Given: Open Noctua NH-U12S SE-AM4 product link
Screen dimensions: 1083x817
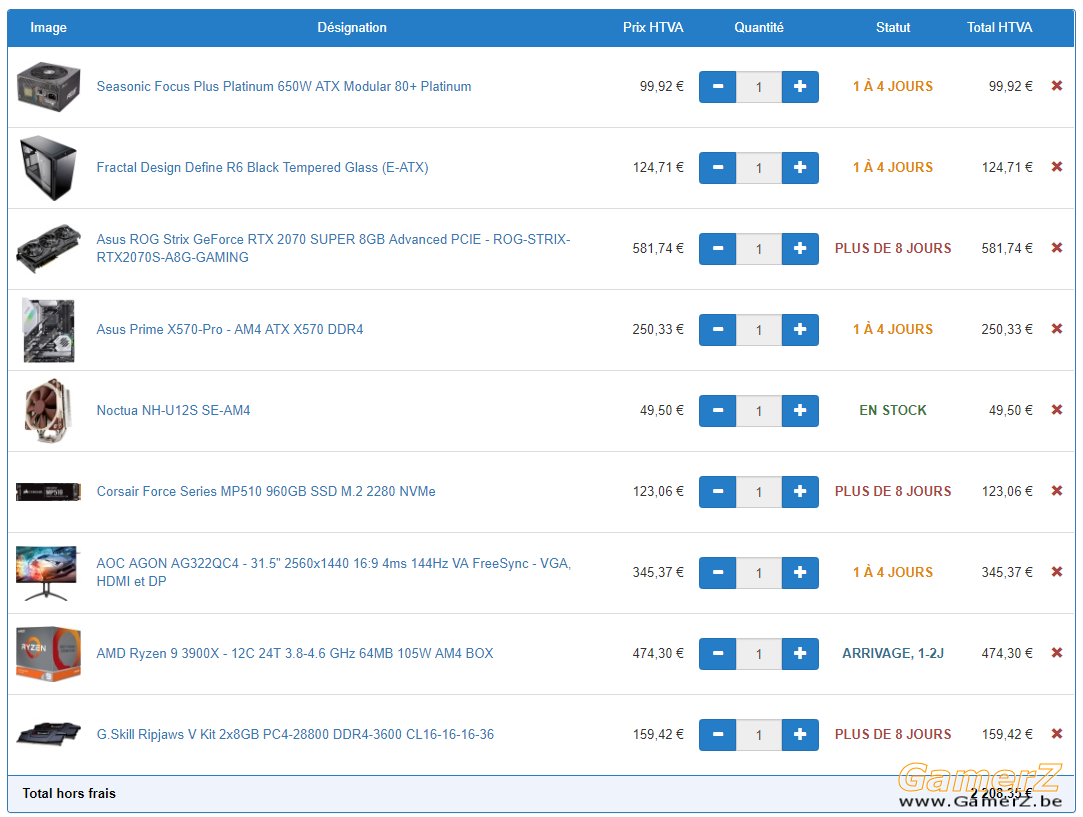Looking at the screenshot, I should pos(173,410).
